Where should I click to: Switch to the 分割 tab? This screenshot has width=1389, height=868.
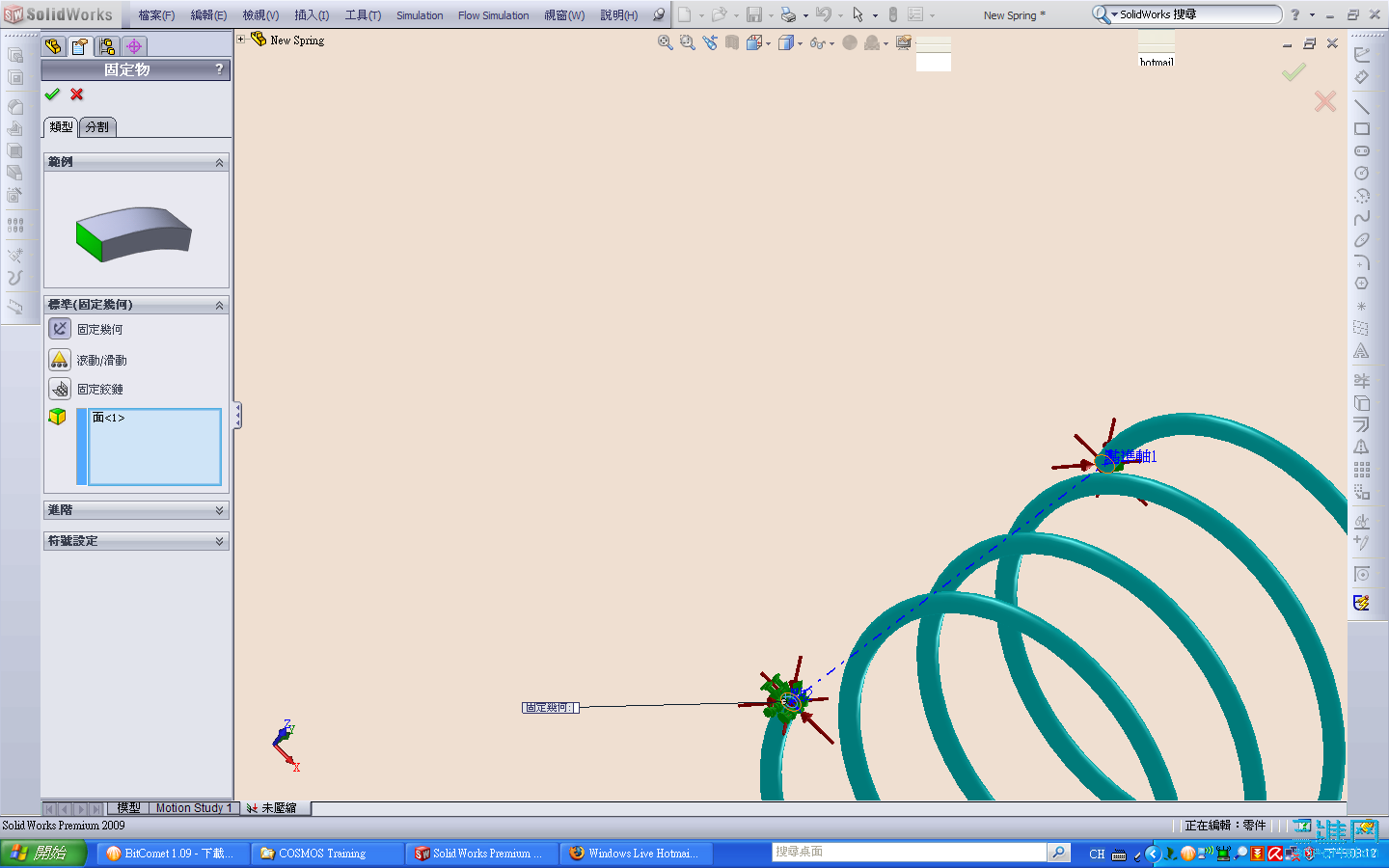click(97, 127)
